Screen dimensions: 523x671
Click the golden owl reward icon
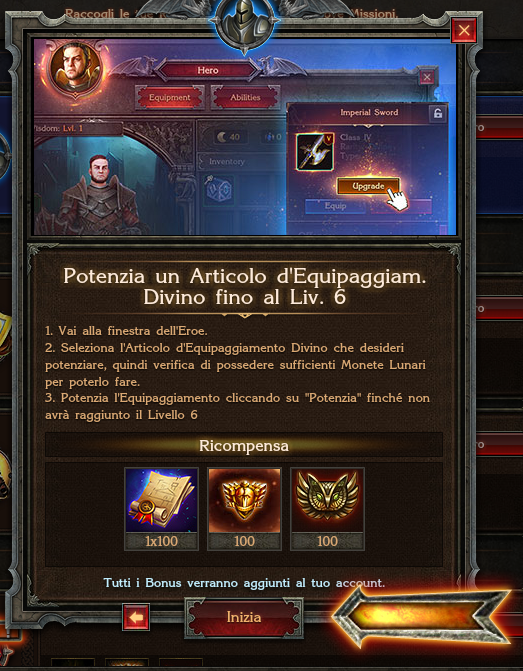pos(327,500)
